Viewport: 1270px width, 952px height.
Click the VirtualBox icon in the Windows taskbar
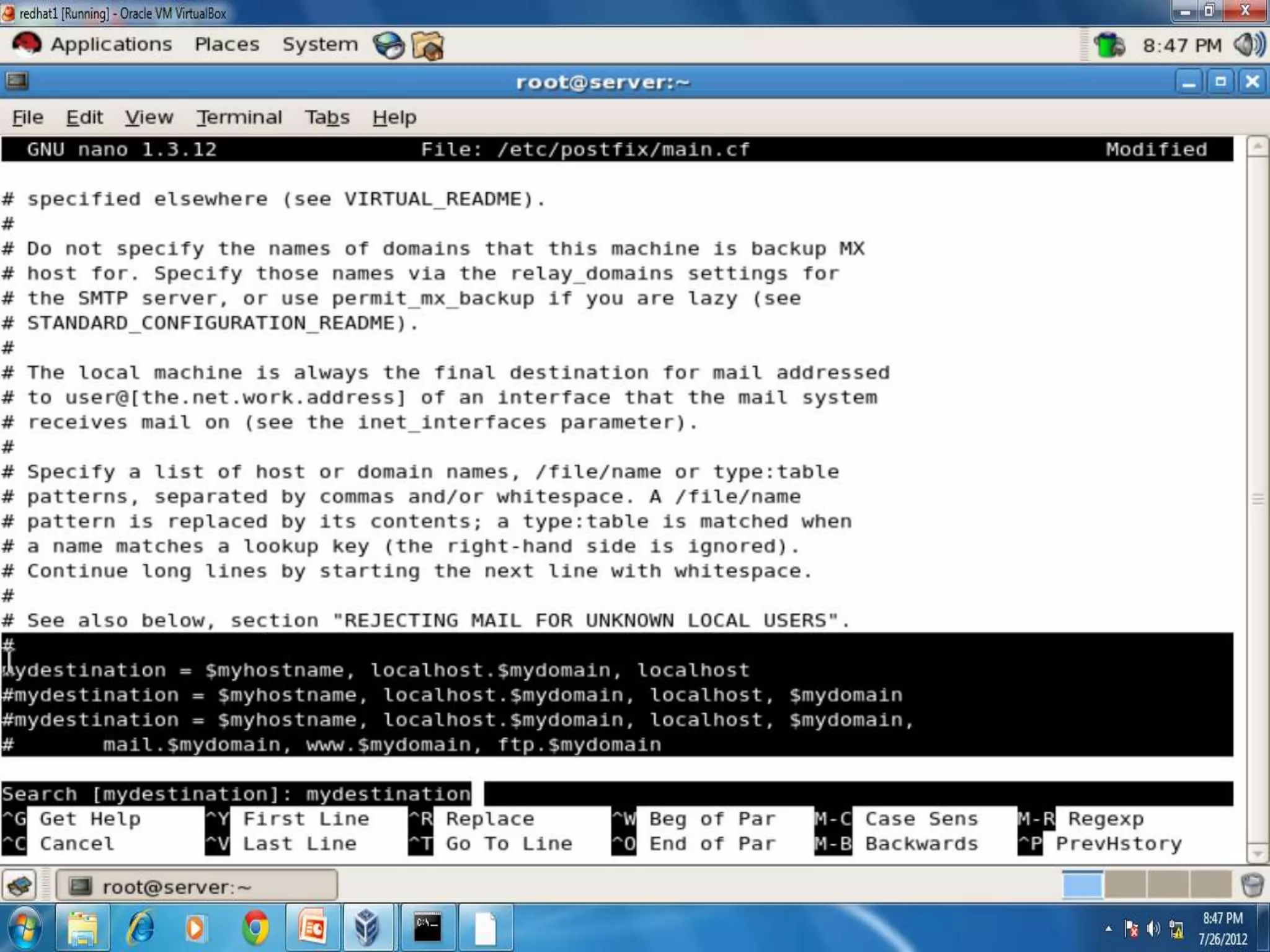point(367,928)
